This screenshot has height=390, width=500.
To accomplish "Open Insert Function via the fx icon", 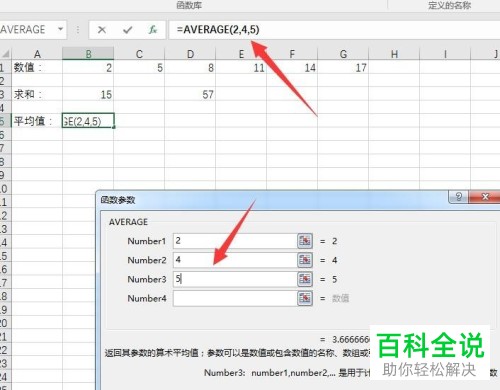I will click(153, 30).
